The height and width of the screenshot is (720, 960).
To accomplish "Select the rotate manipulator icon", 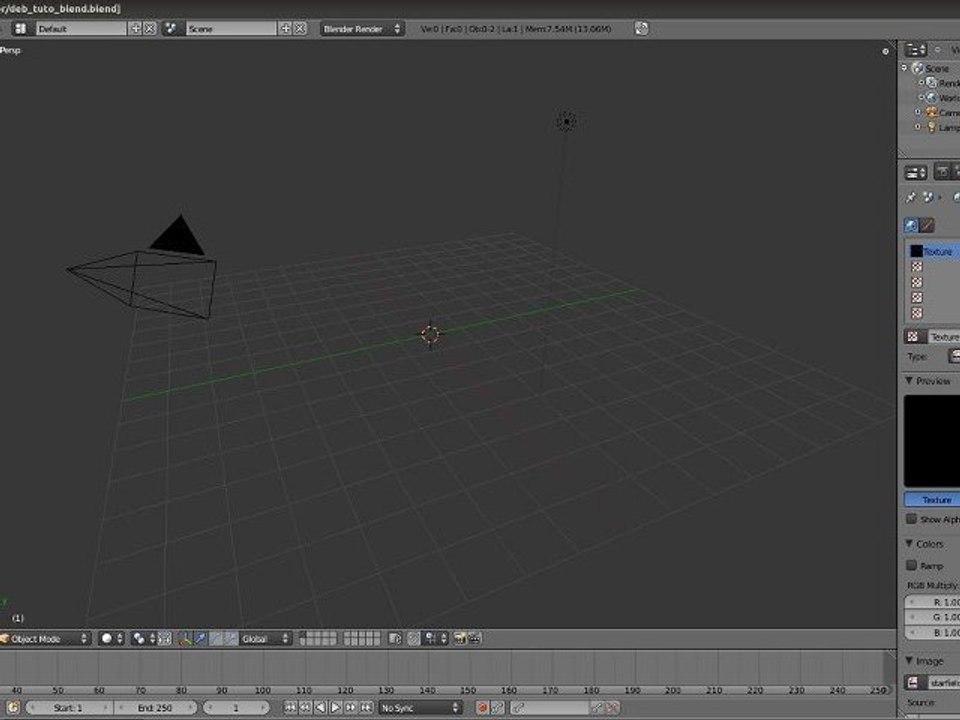I will (216, 639).
